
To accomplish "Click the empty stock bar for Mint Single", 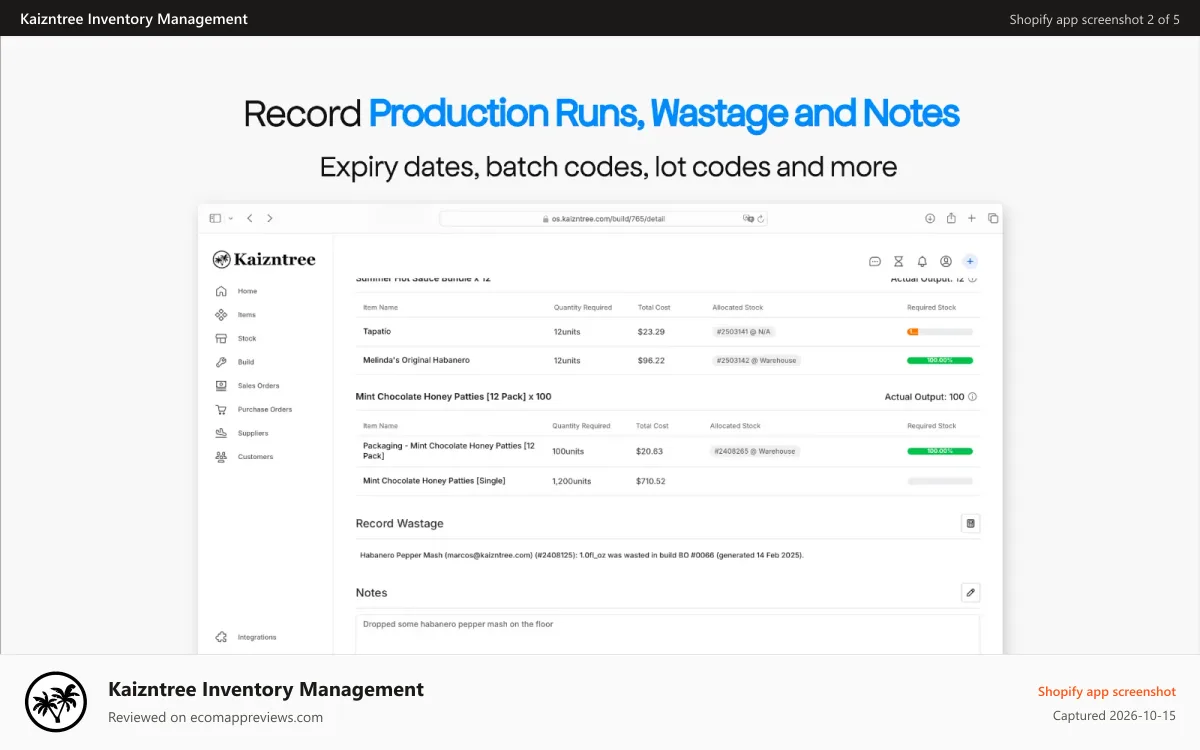I will [x=940, y=481].
